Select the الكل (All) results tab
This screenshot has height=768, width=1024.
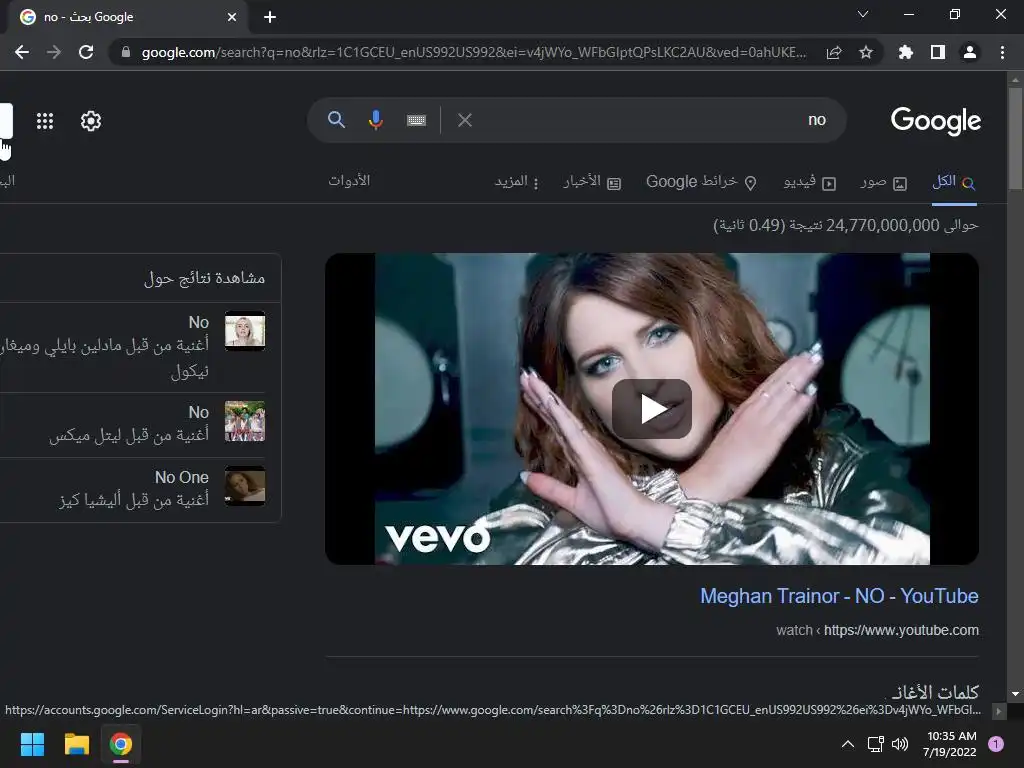click(x=954, y=182)
